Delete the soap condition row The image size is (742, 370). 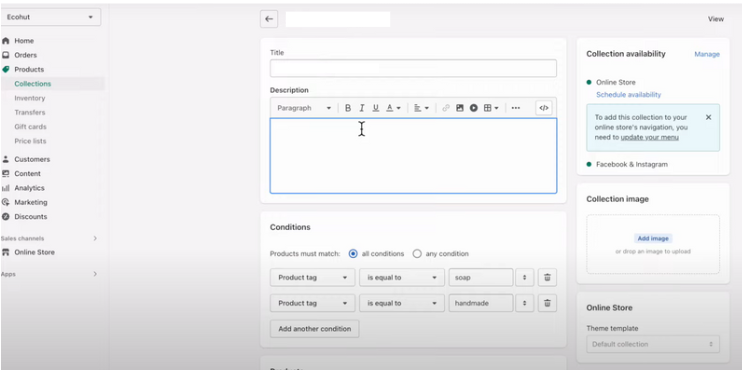coord(547,277)
